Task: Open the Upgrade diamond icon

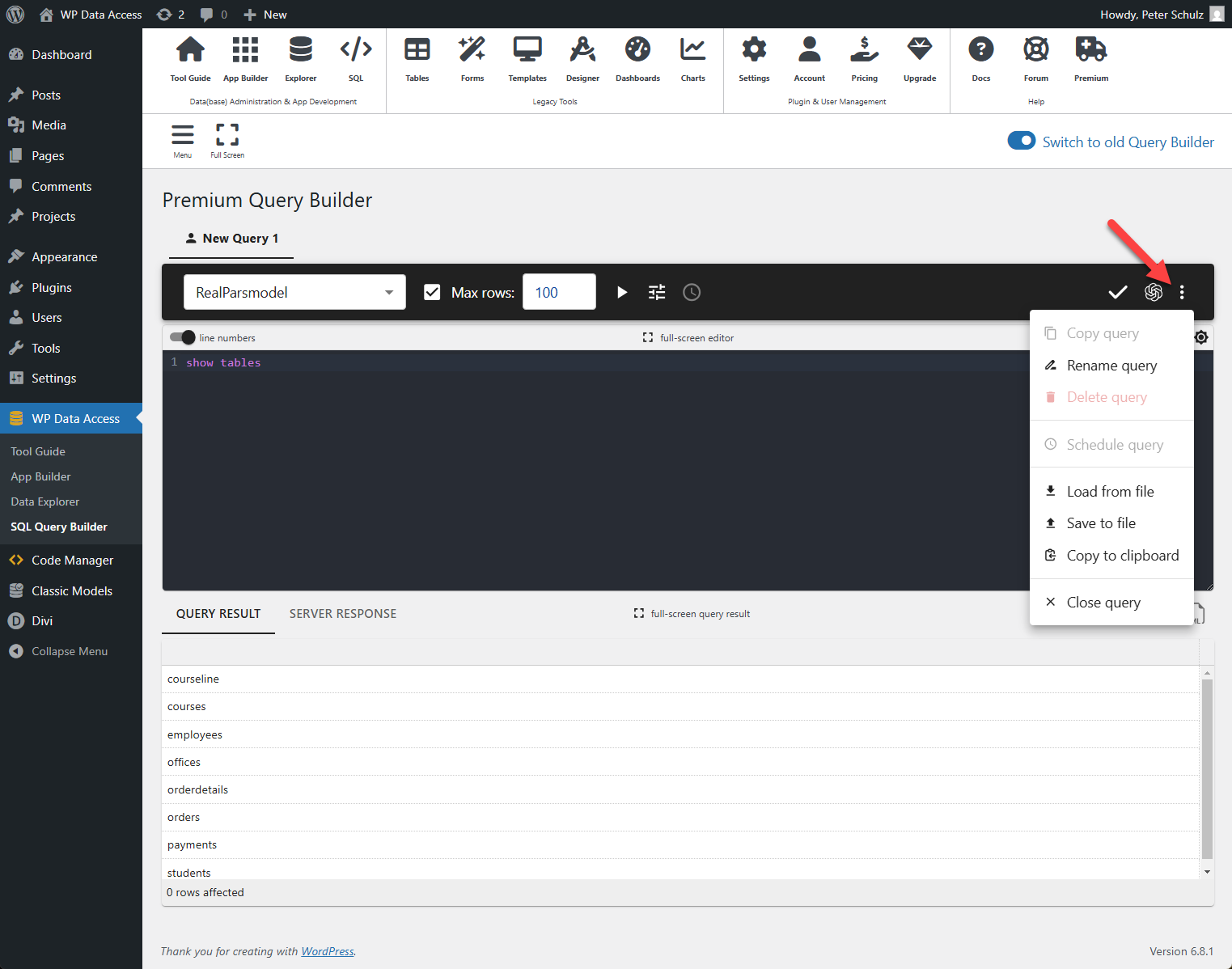Action: click(920, 49)
